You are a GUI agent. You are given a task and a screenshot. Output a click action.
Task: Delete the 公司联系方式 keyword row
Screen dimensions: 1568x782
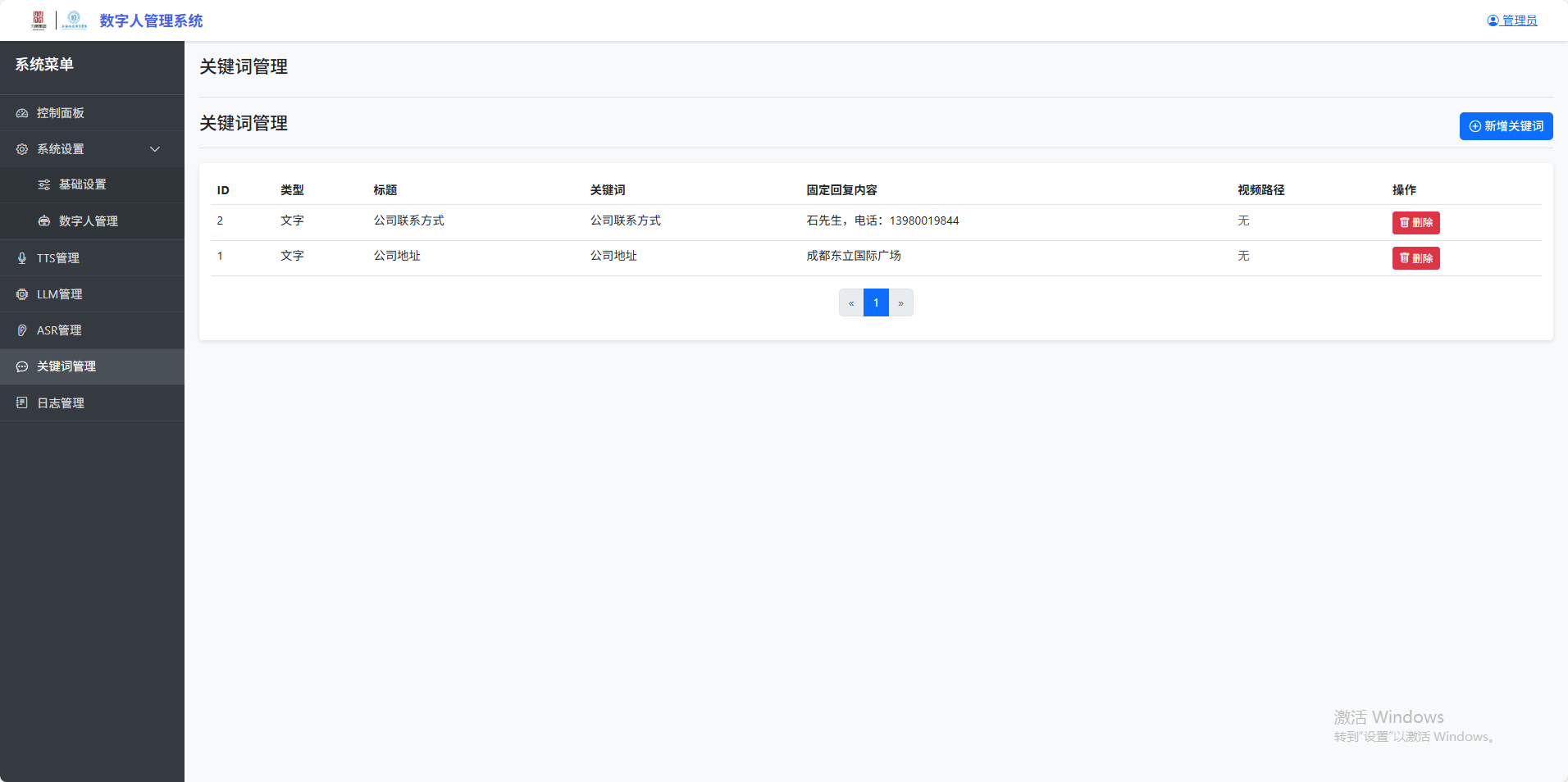click(x=1415, y=223)
